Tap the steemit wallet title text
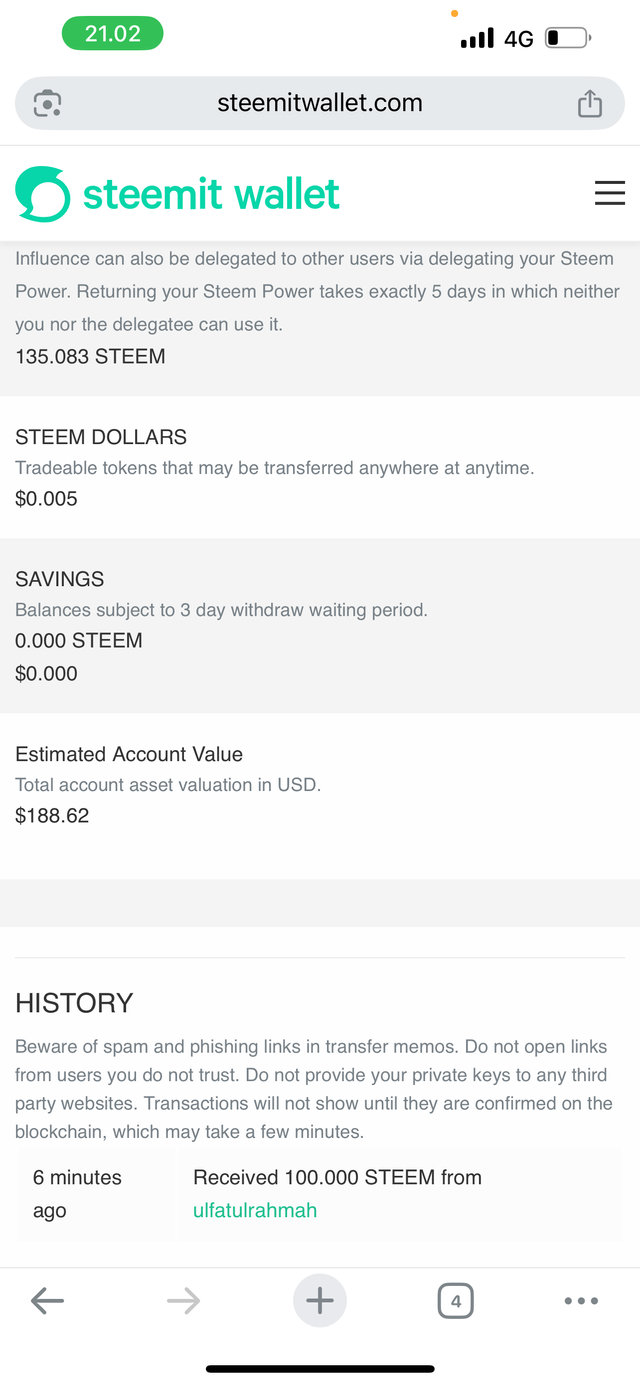Screen dimensions: 640x1385 (x=211, y=194)
